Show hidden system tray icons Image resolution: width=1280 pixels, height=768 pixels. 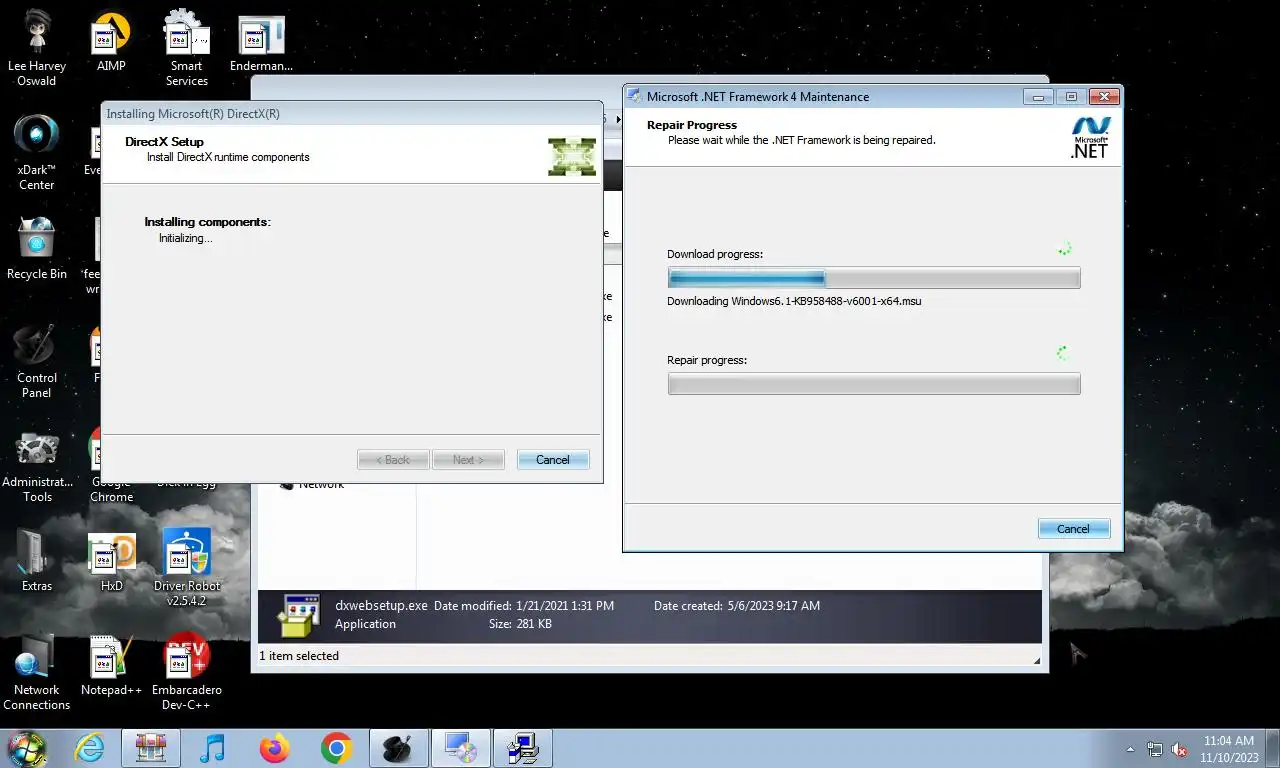coord(1131,749)
